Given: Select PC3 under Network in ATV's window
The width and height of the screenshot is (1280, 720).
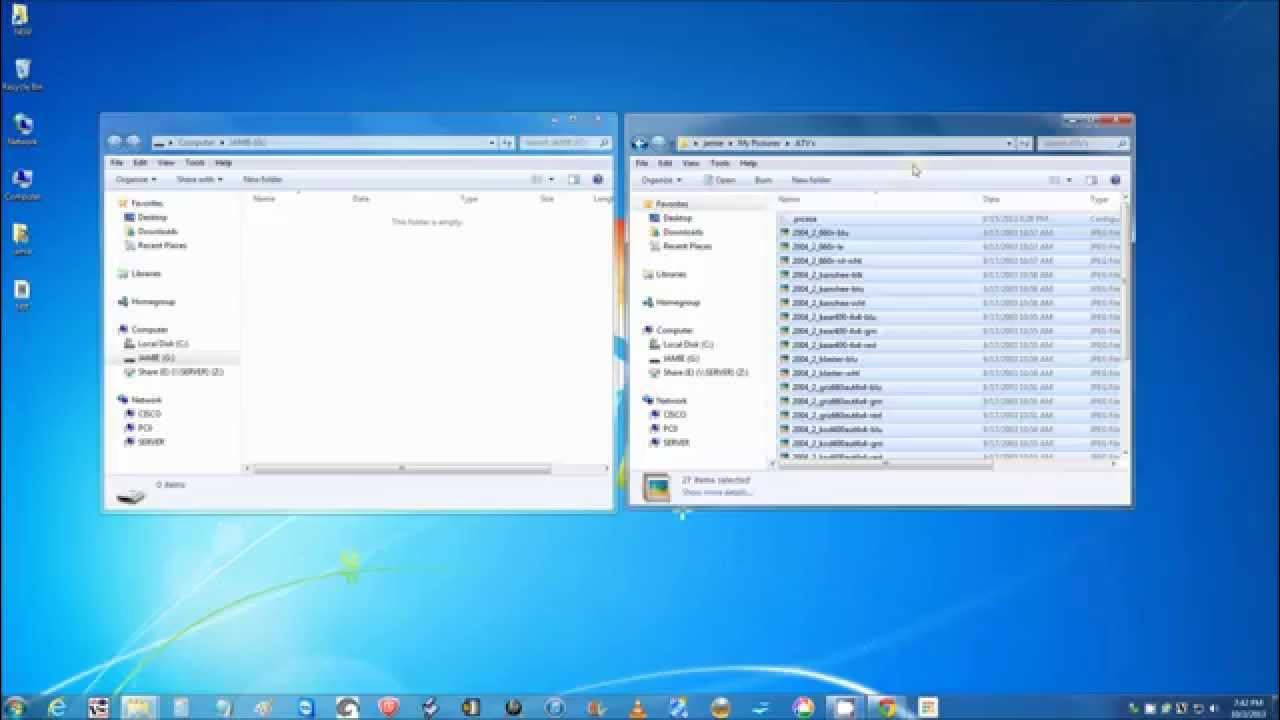Looking at the screenshot, I should 670,428.
